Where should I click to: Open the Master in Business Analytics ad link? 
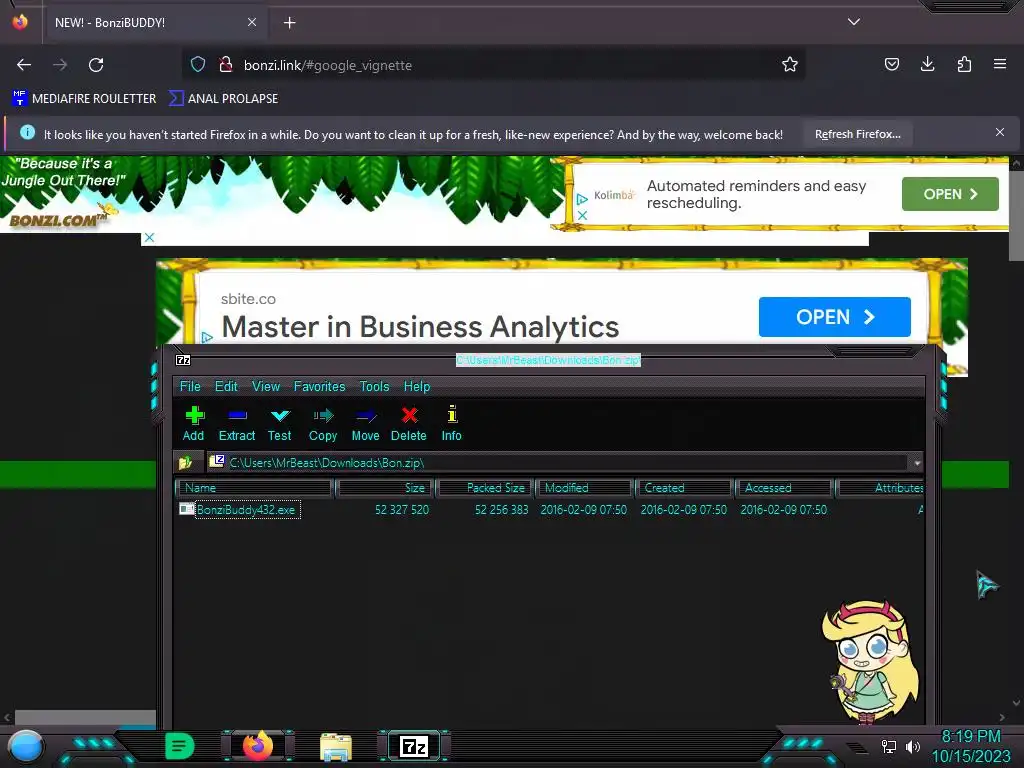pyautogui.click(x=420, y=327)
